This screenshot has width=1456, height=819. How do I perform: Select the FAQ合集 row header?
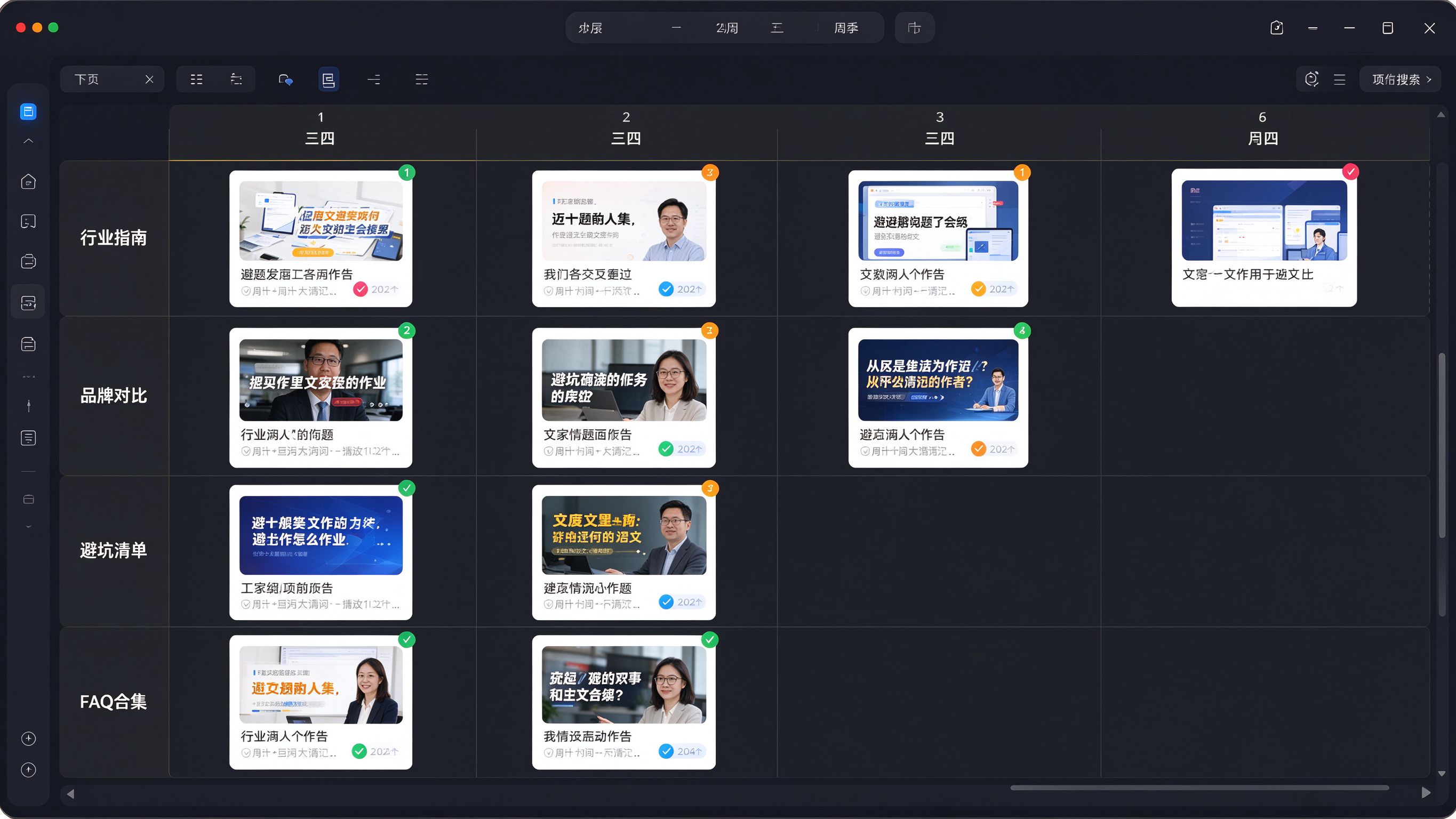[x=114, y=702]
